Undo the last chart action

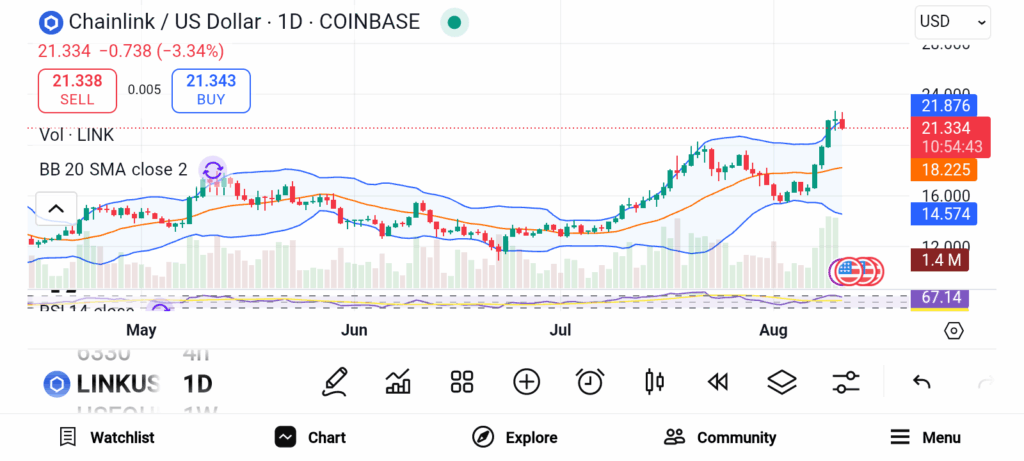(922, 381)
